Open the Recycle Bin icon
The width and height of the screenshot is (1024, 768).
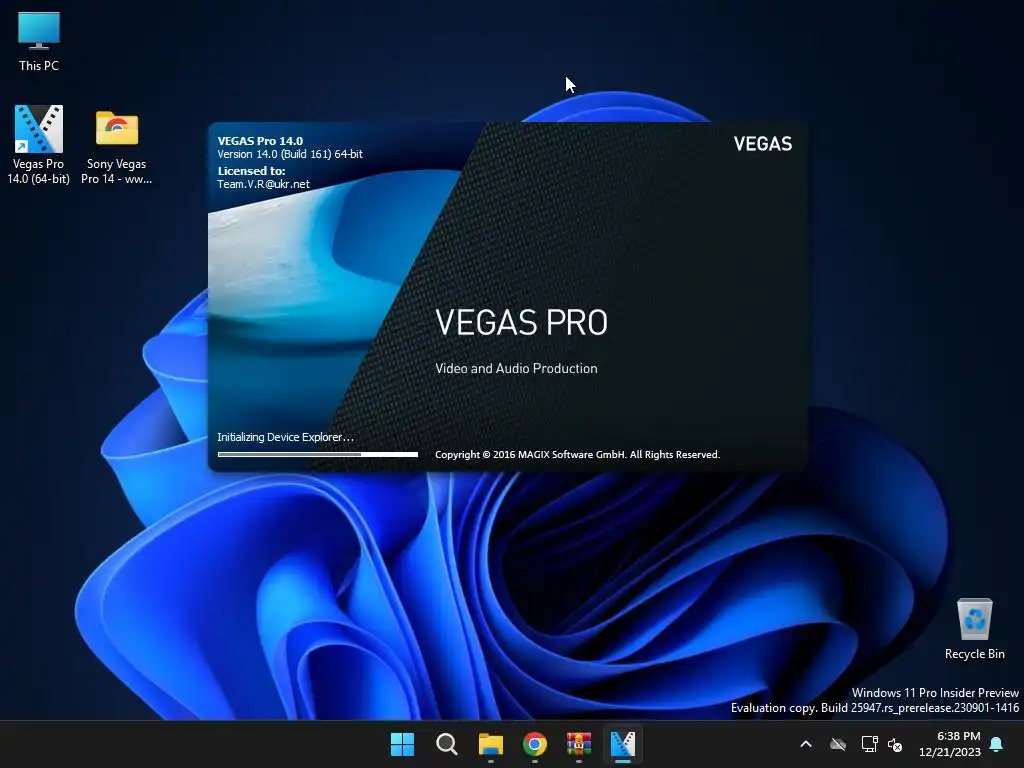[x=974, y=628]
